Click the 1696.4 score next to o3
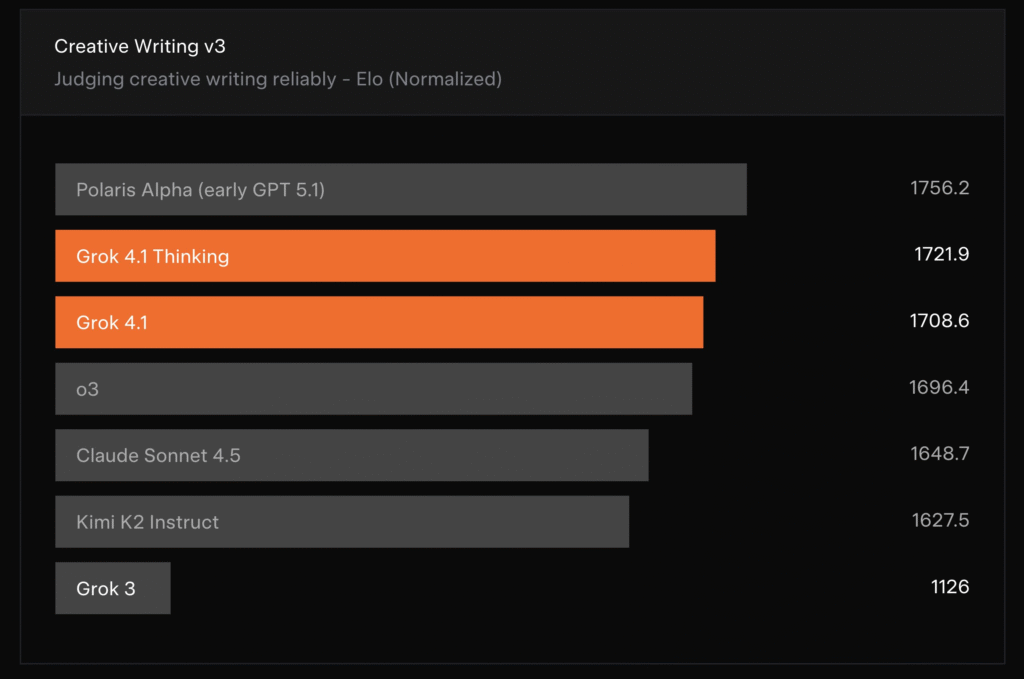This screenshot has height=679, width=1024. (x=939, y=387)
